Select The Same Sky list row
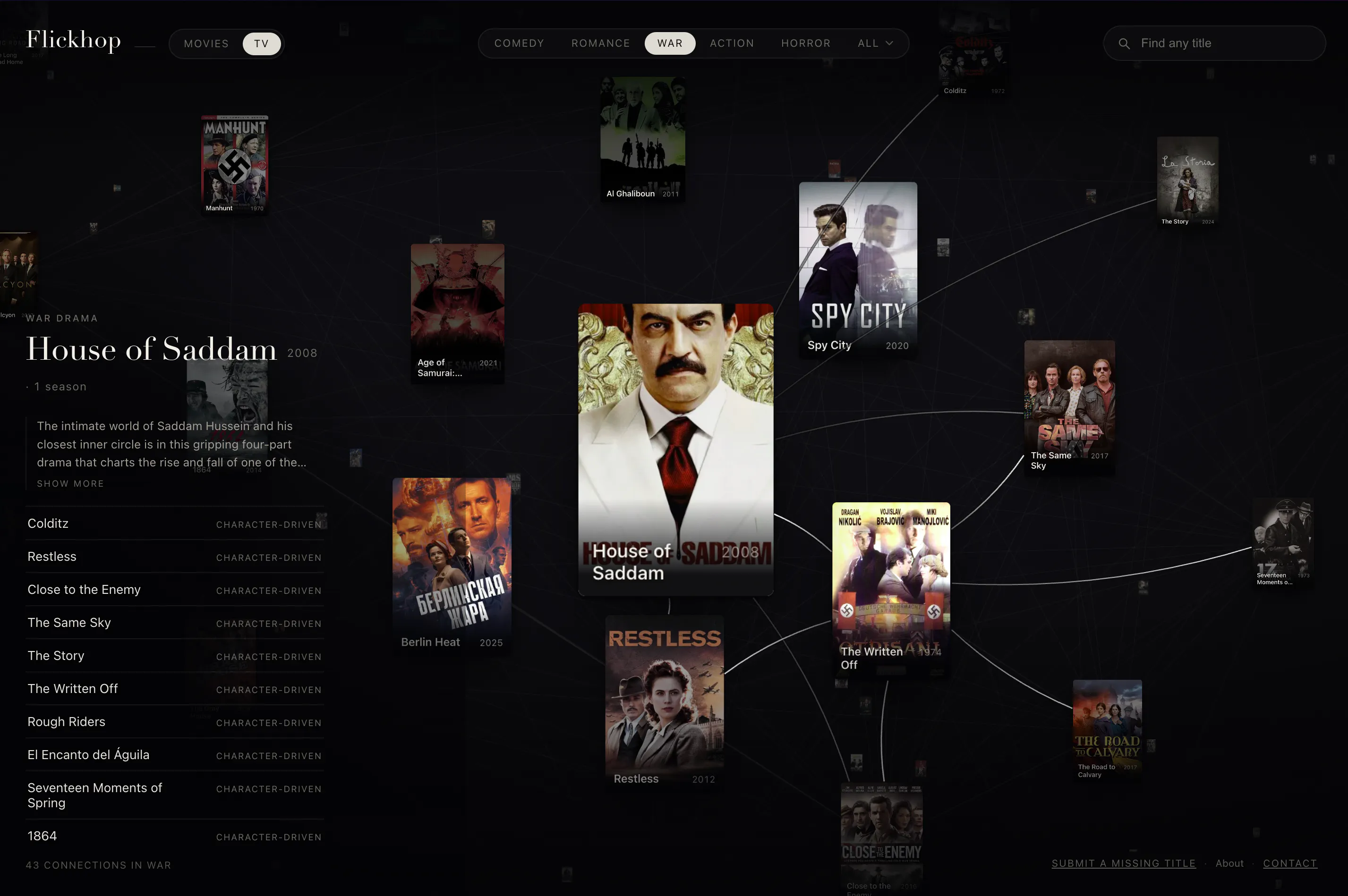 175,623
